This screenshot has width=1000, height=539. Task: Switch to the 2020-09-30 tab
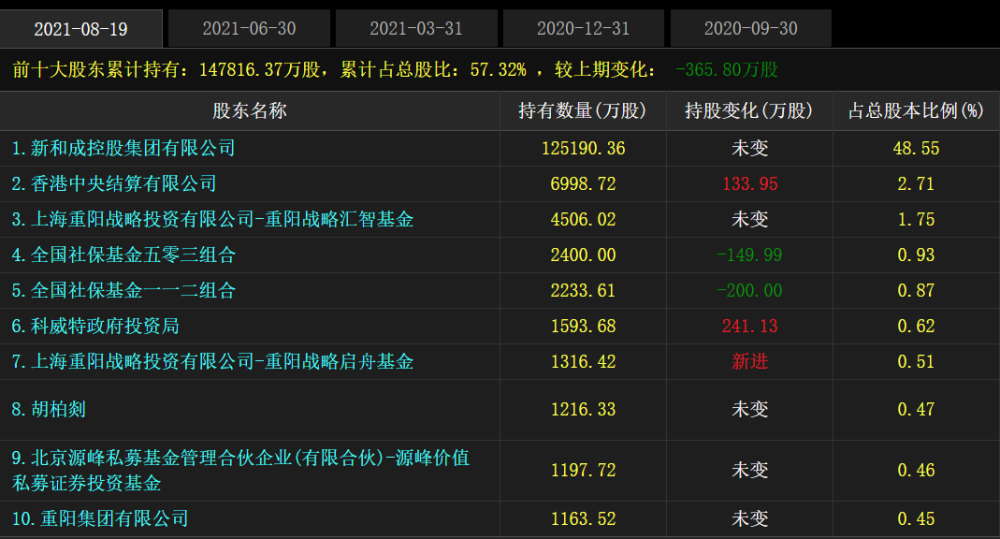751,29
